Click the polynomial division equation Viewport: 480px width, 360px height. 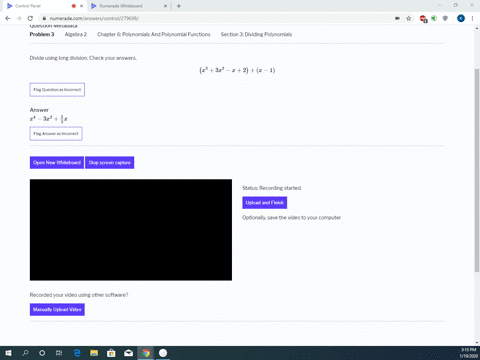pos(237,70)
